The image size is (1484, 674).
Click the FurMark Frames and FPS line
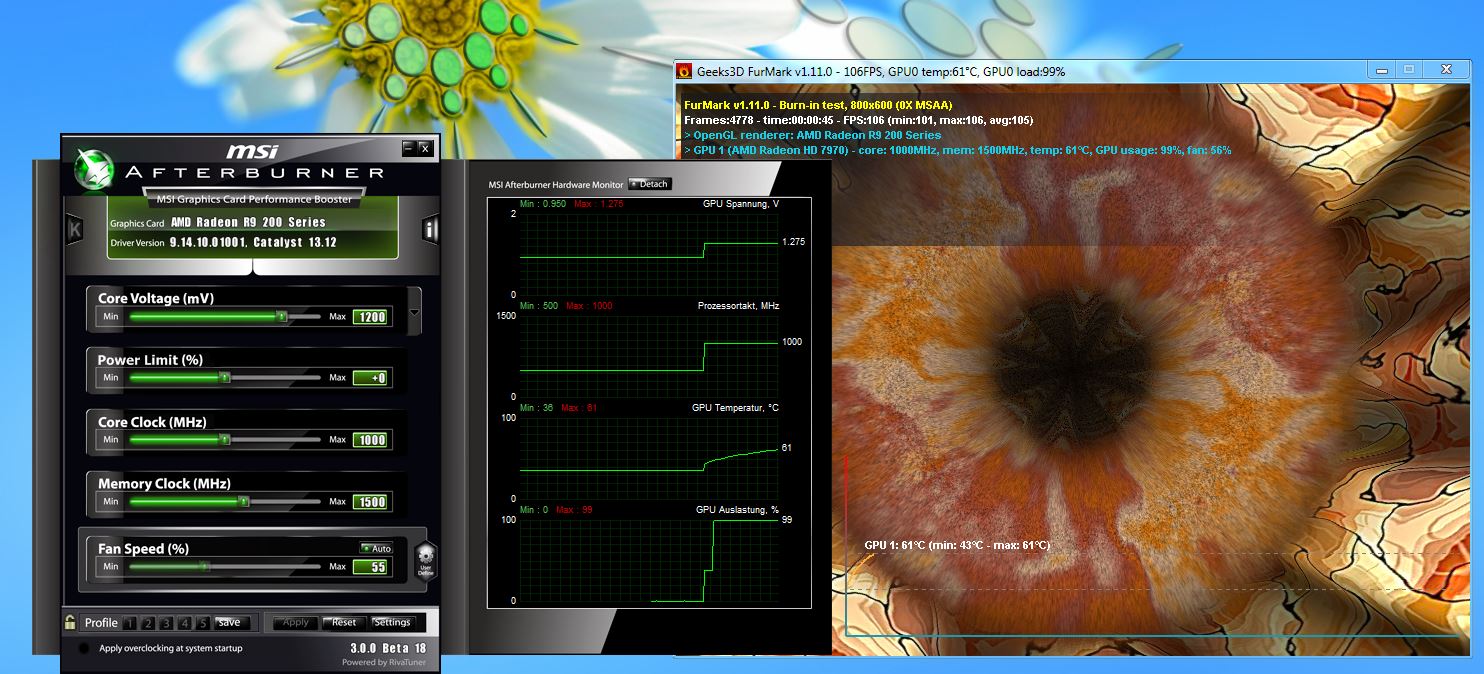tap(859, 120)
